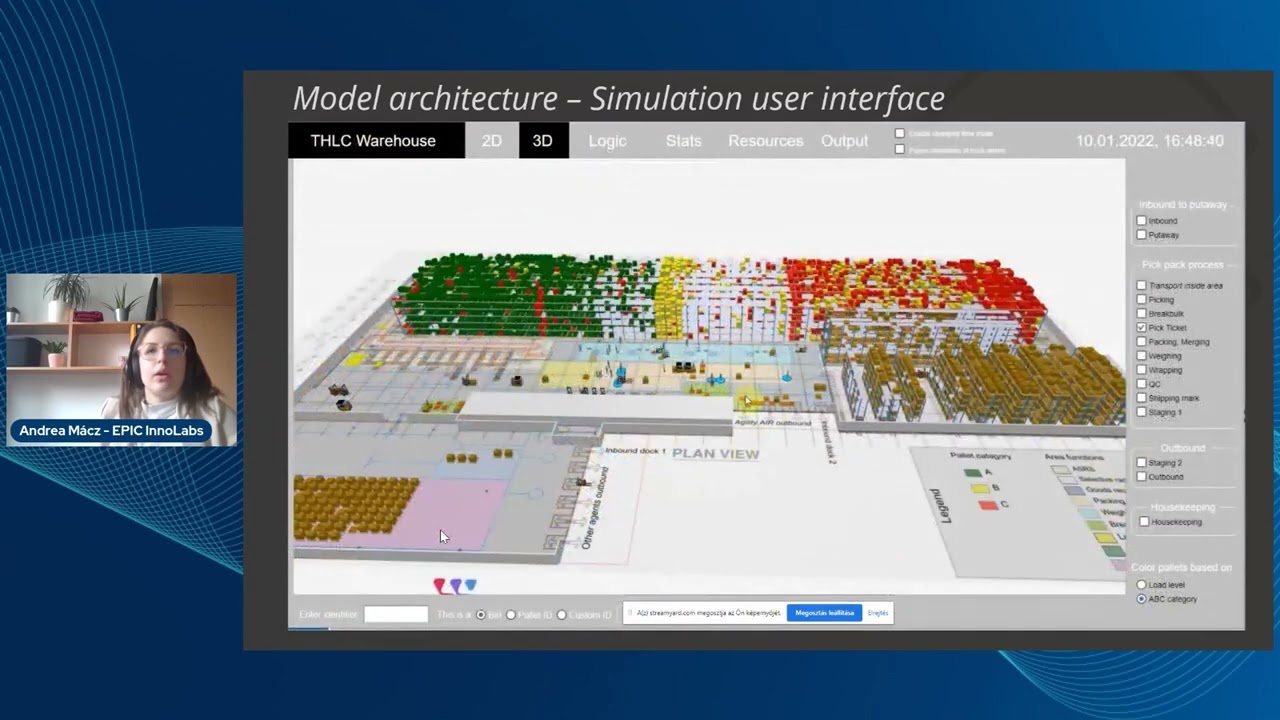Enable the Breakbulk checkbox
1280x720 pixels.
1142,313
